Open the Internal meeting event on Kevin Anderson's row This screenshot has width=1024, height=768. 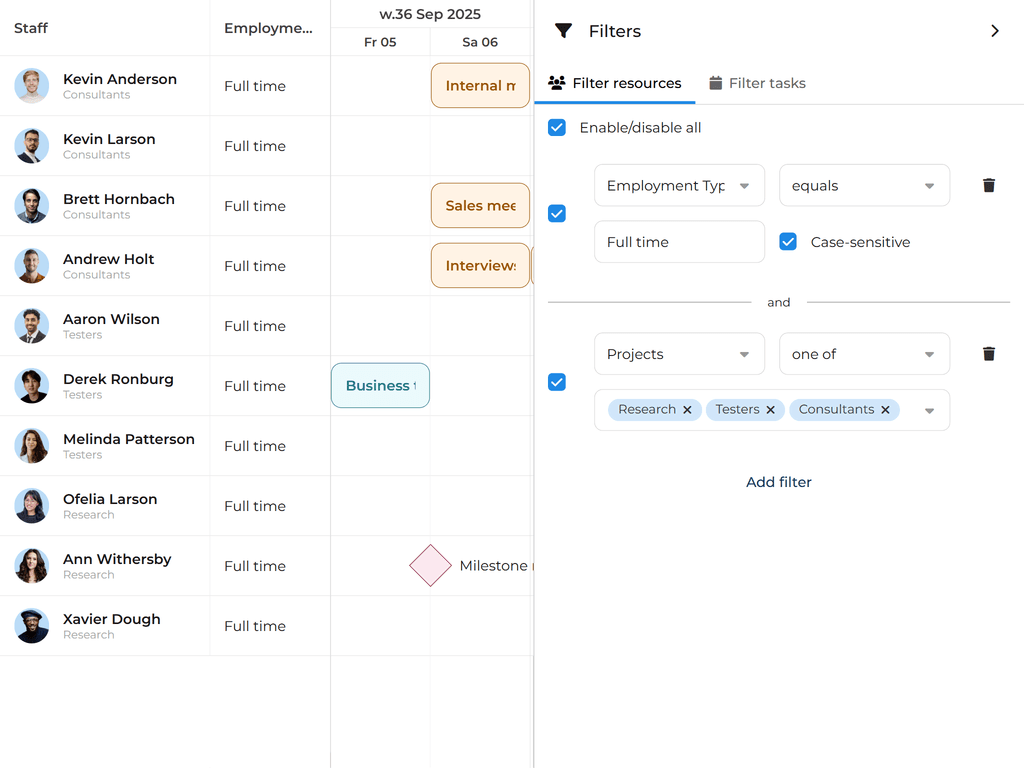(x=480, y=86)
